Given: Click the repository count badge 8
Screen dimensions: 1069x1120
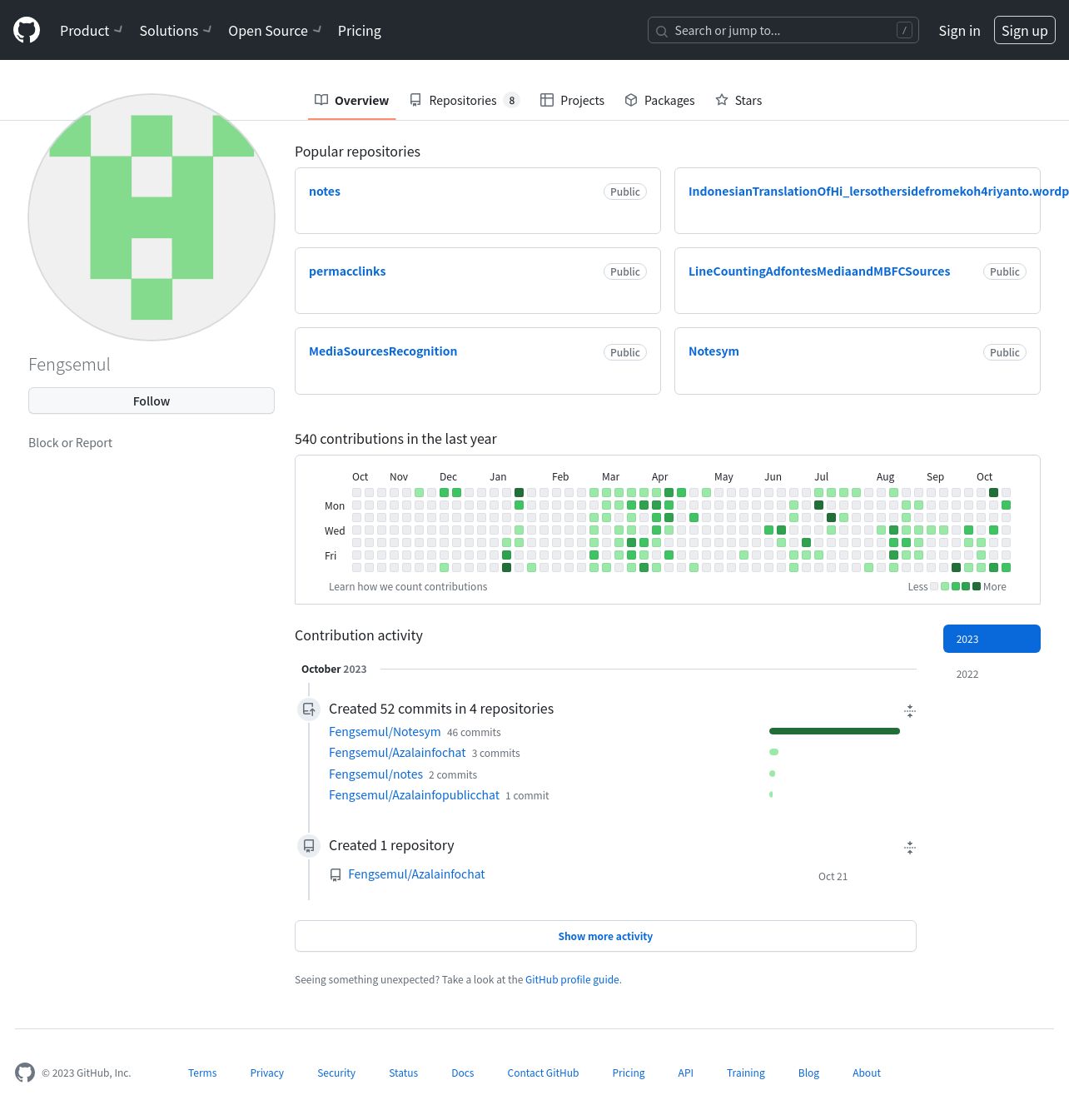Looking at the screenshot, I should (x=512, y=101).
